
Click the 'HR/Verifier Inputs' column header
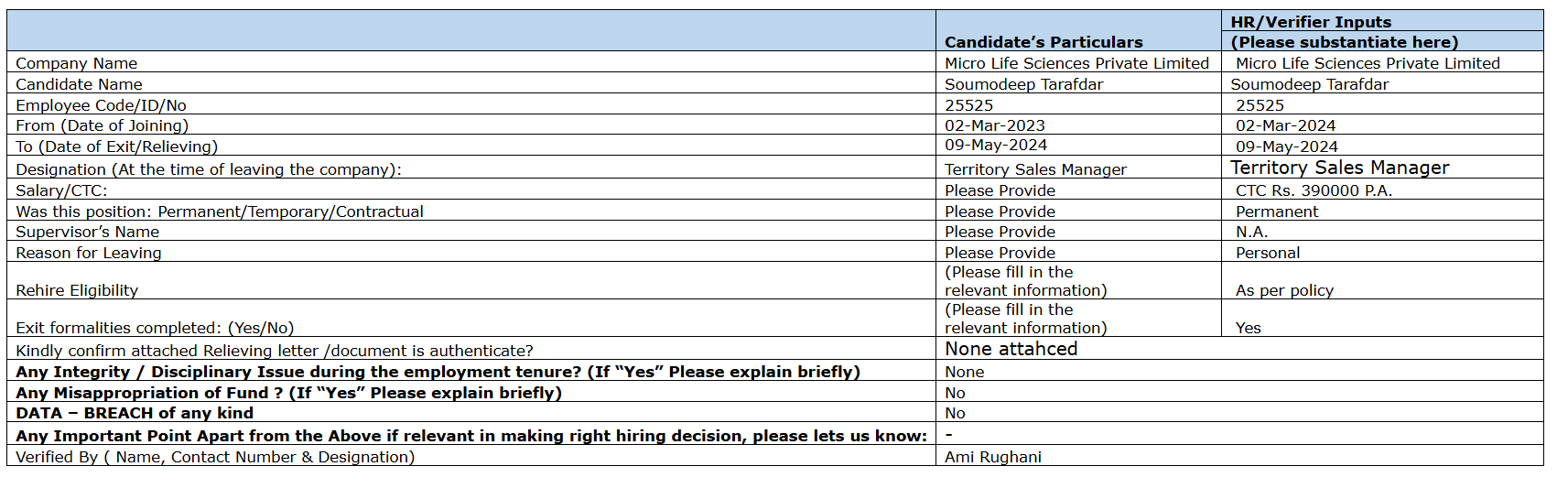[x=1311, y=22]
